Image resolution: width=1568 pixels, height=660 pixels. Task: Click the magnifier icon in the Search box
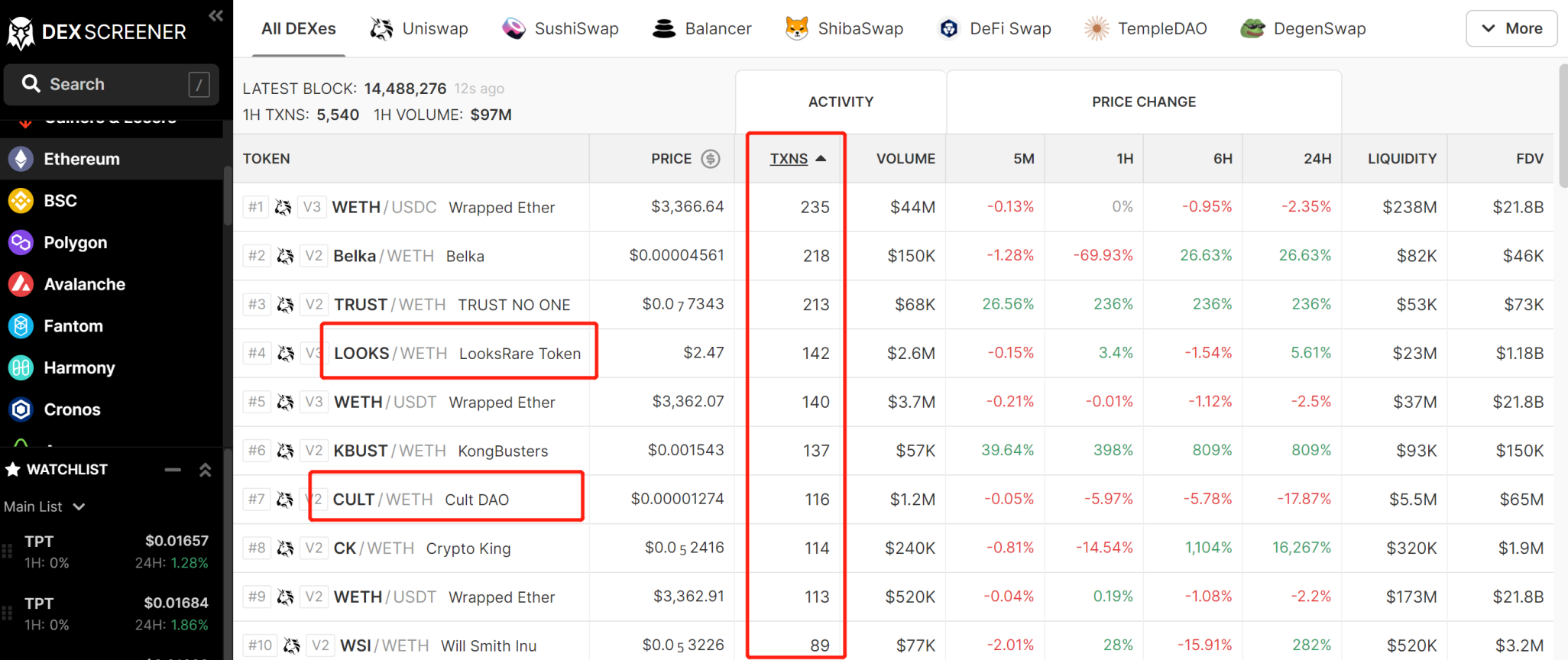[31, 84]
